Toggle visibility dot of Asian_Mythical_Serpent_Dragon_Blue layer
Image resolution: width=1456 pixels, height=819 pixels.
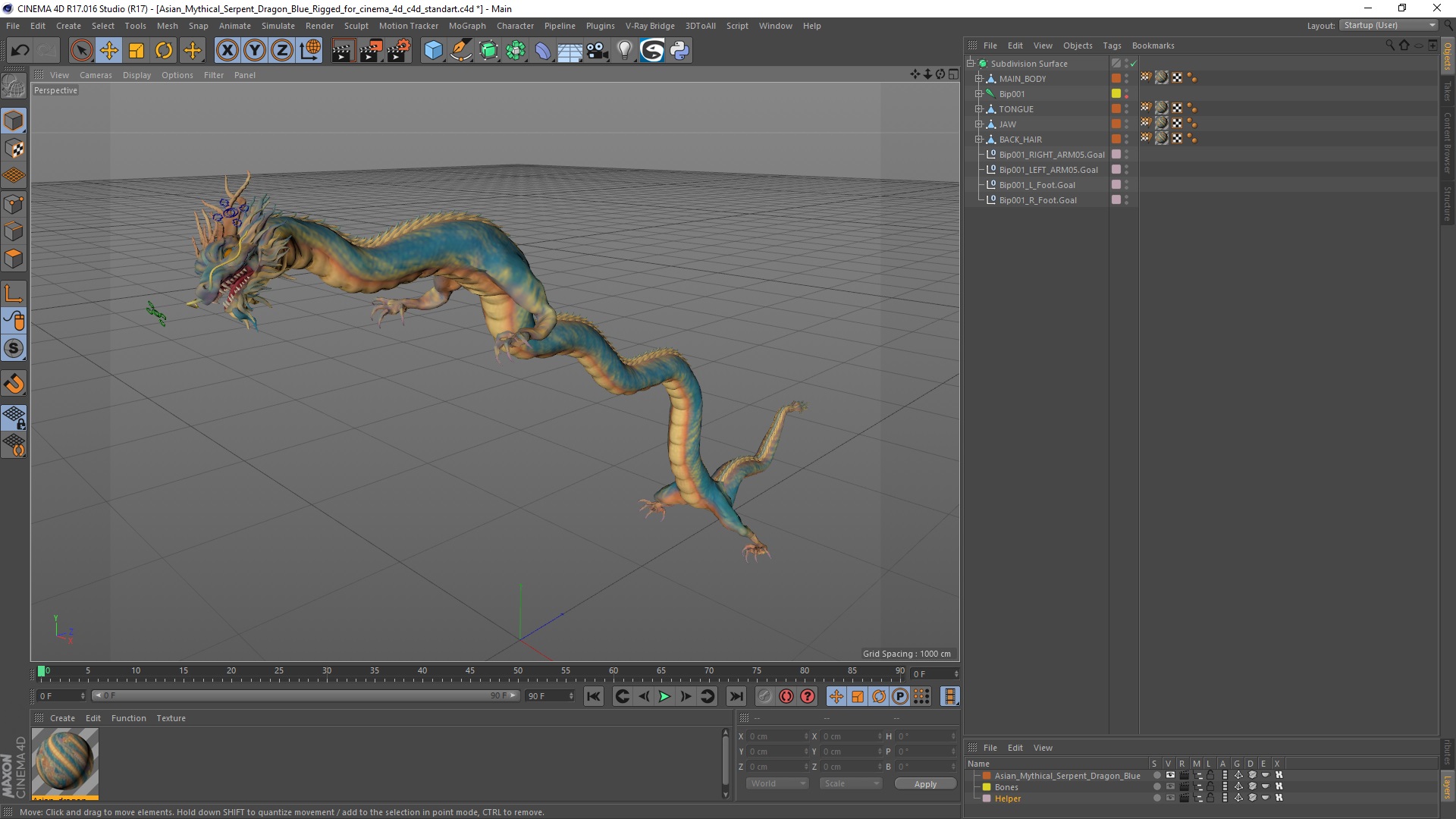(x=1156, y=776)
